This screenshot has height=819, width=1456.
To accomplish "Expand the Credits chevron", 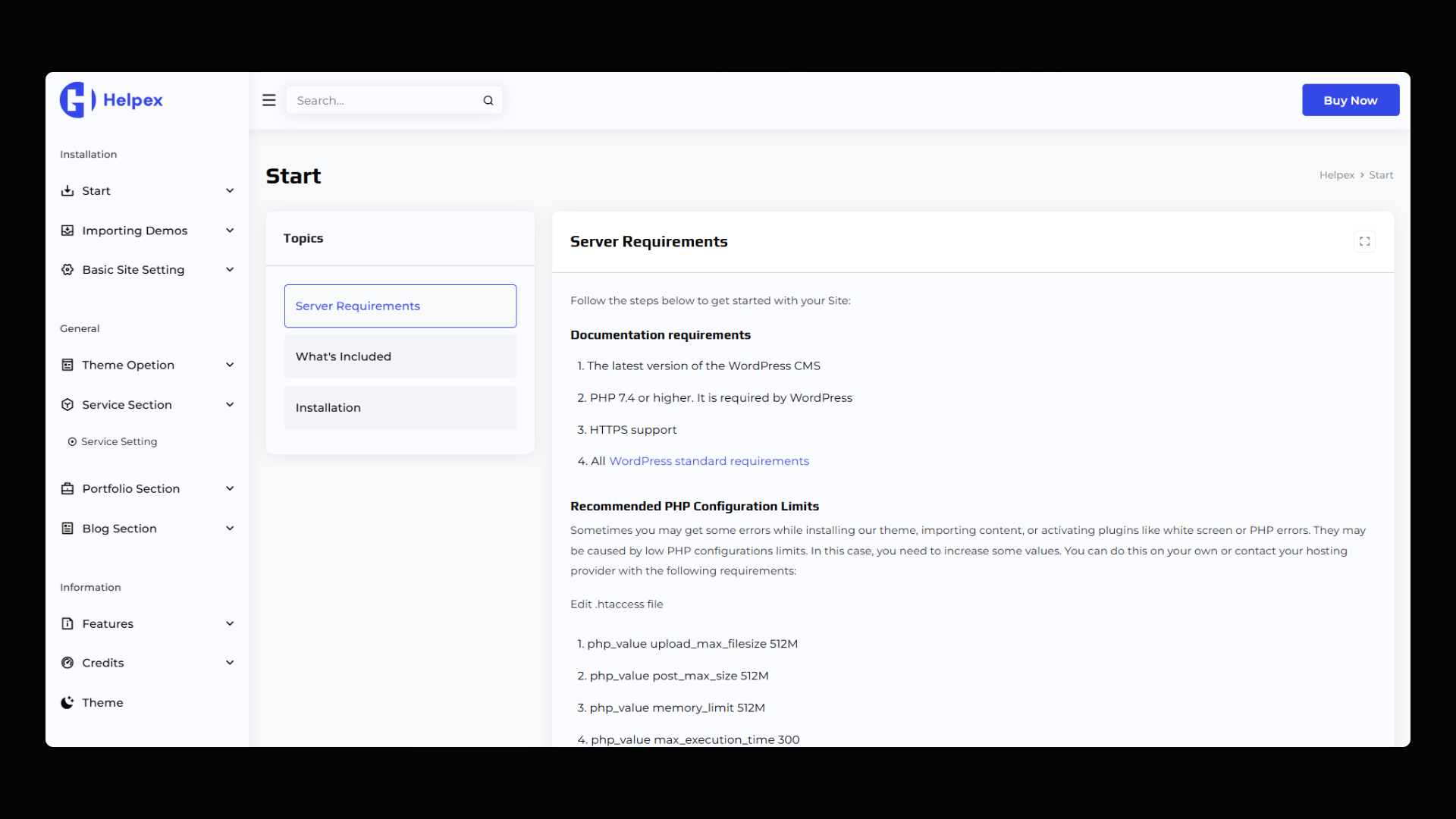I will tap(230, 663).
